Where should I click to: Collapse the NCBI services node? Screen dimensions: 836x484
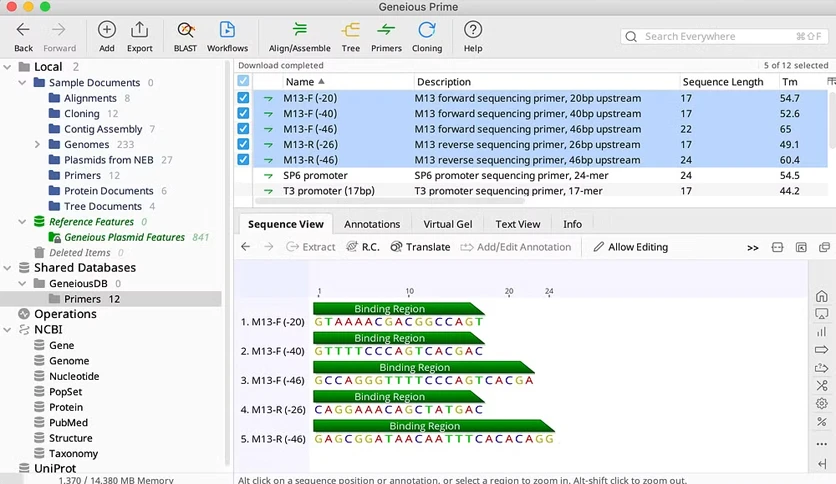(x=7, y=330)
